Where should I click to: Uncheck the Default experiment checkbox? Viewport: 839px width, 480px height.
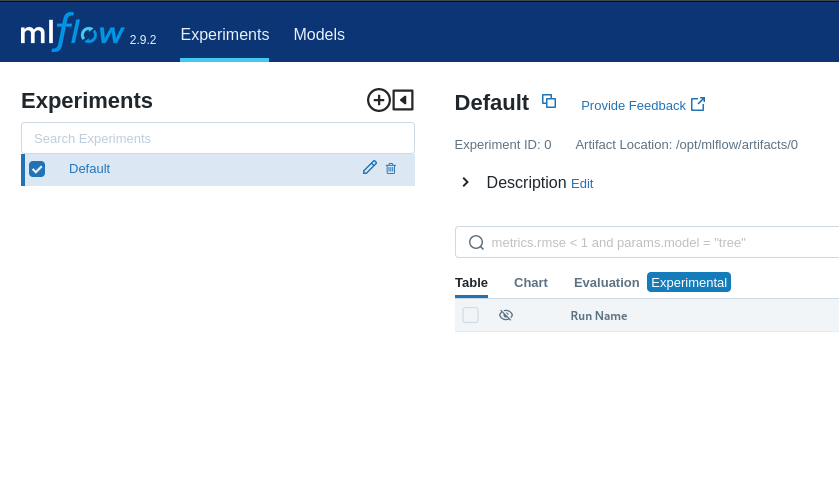[37, 169]
